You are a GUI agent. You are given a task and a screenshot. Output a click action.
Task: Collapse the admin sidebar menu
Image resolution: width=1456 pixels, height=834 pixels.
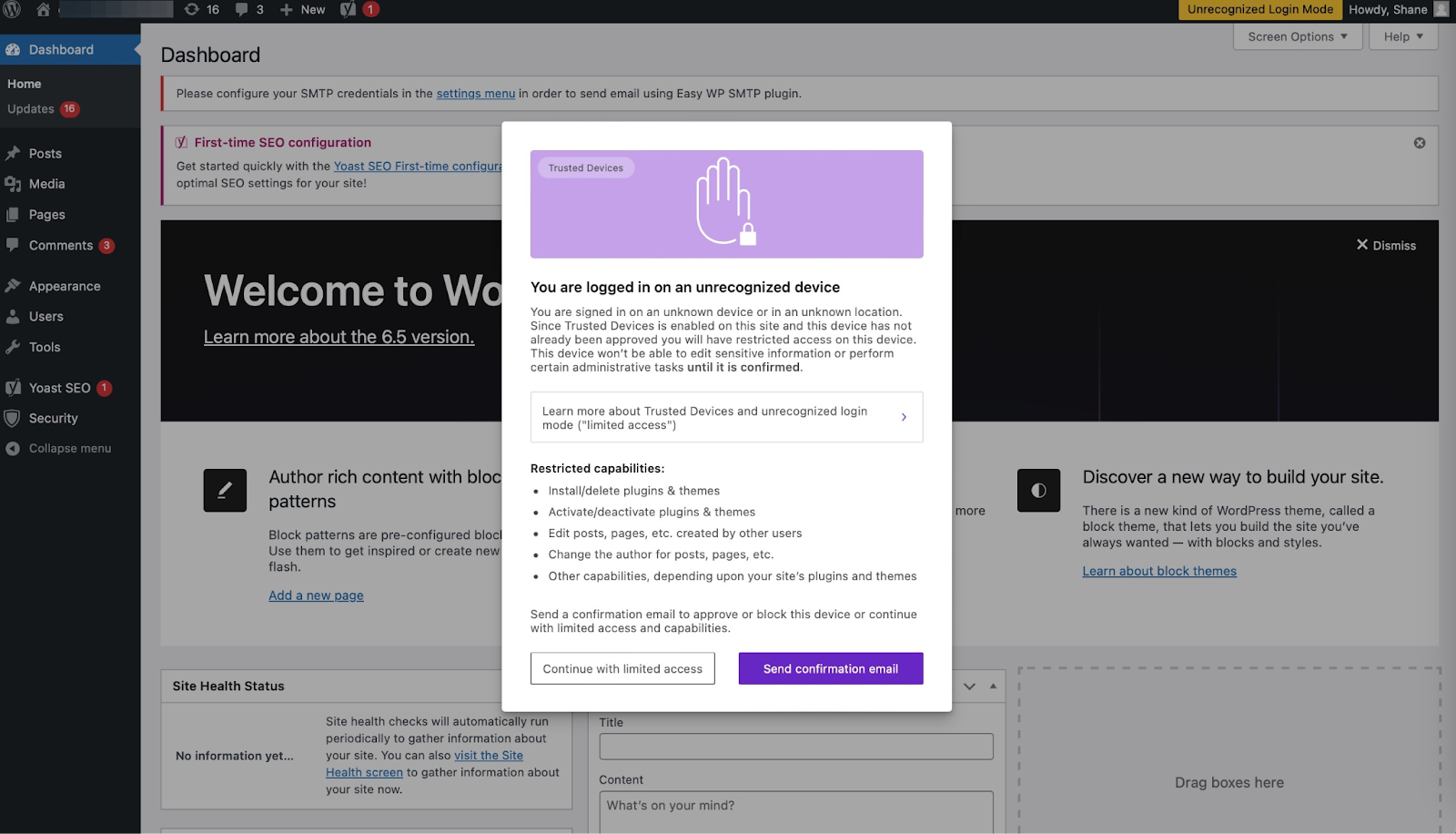pos(59,449)
